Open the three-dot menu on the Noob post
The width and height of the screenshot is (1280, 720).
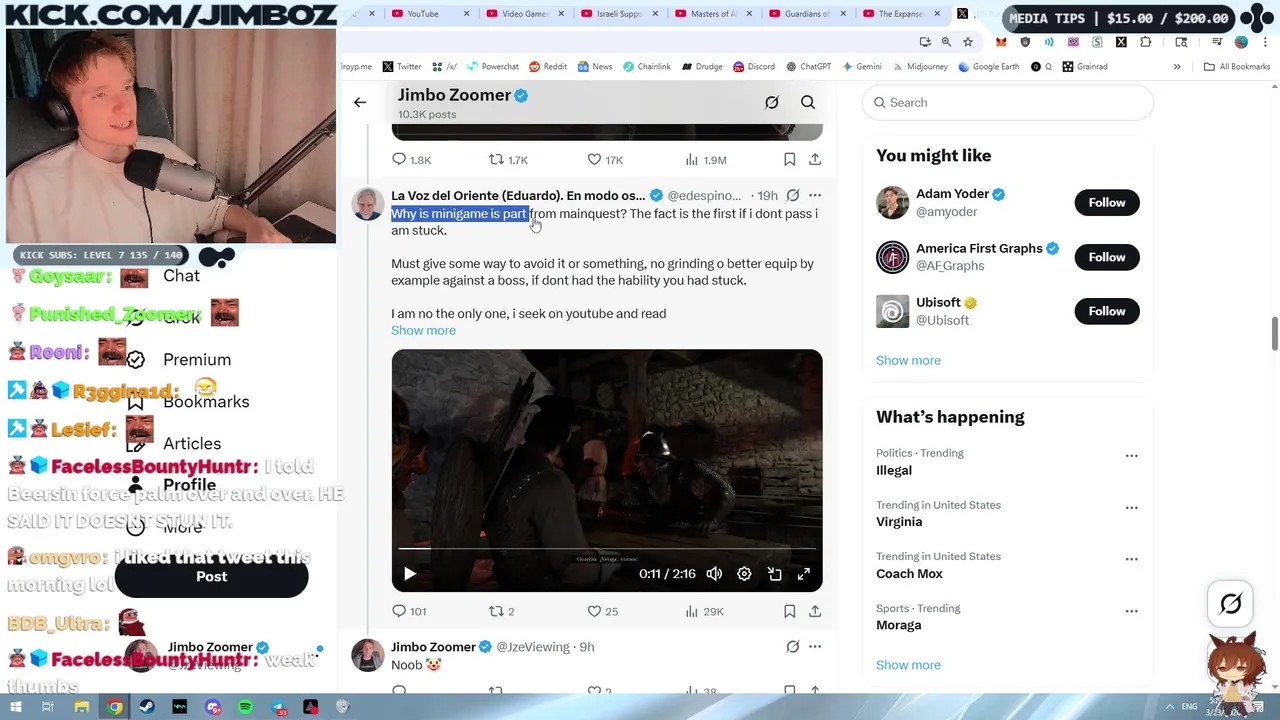815,647
